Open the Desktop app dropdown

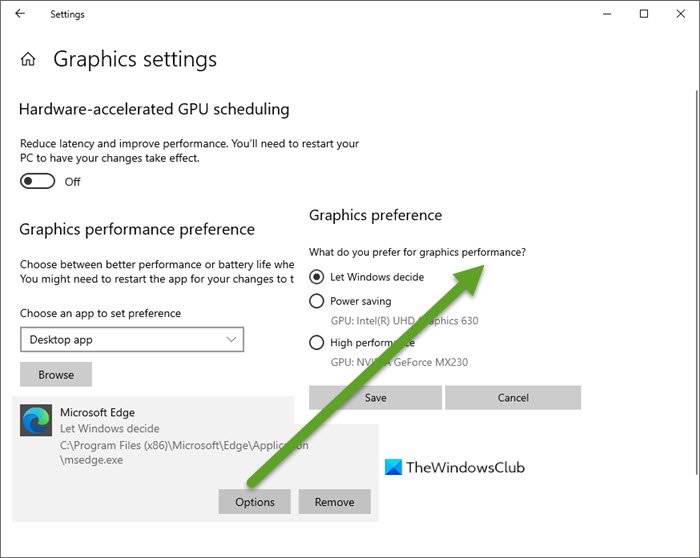[132, 340]
